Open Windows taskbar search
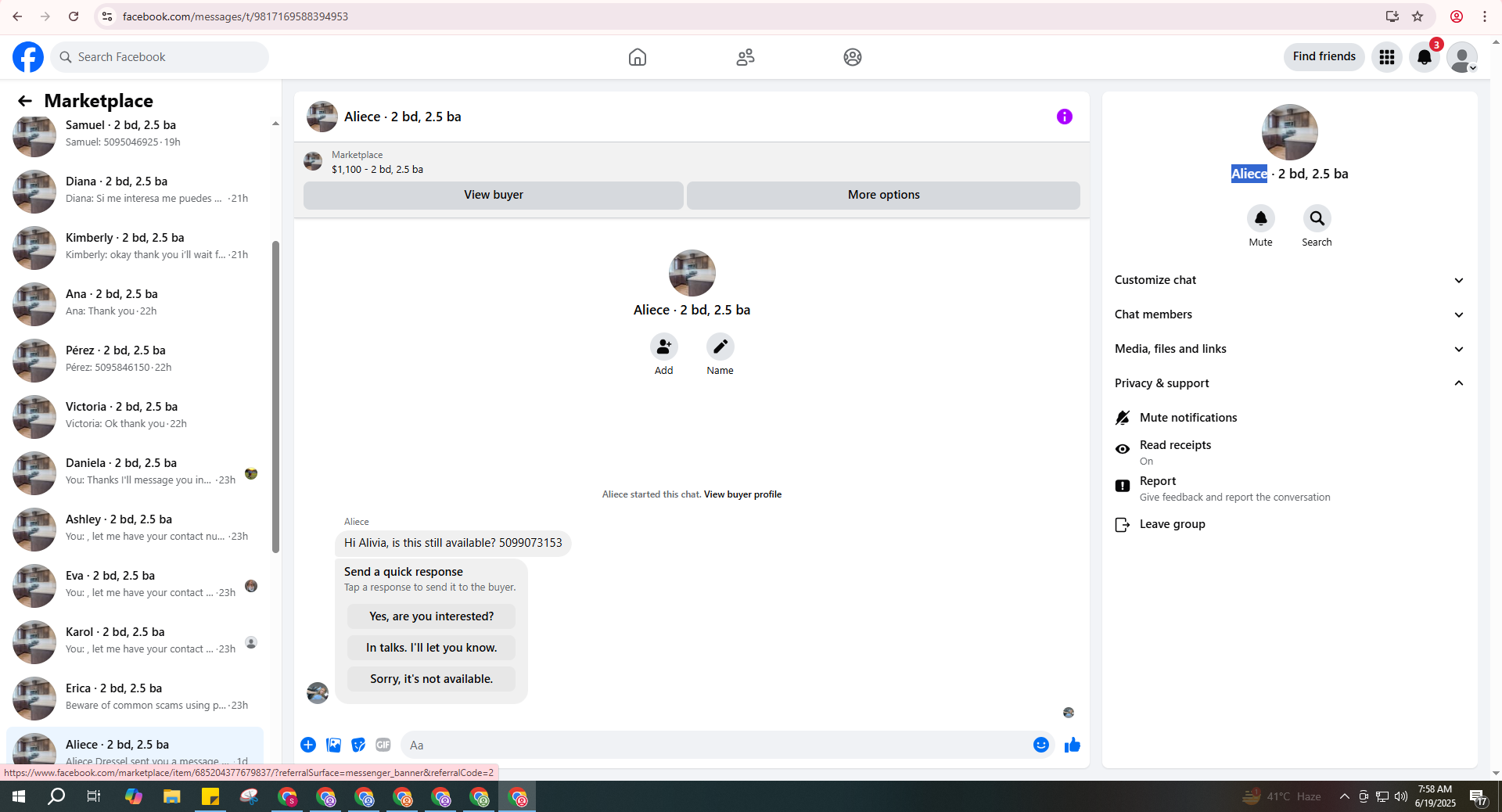Image resolution: width=1502 pixels, height=812 pixels. pyautogui.click(x=56, y=796)
